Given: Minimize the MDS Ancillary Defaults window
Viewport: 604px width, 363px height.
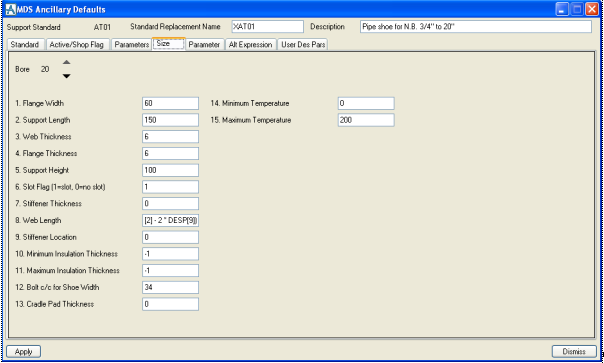Looking at the screenshot, I should (562, 9).
